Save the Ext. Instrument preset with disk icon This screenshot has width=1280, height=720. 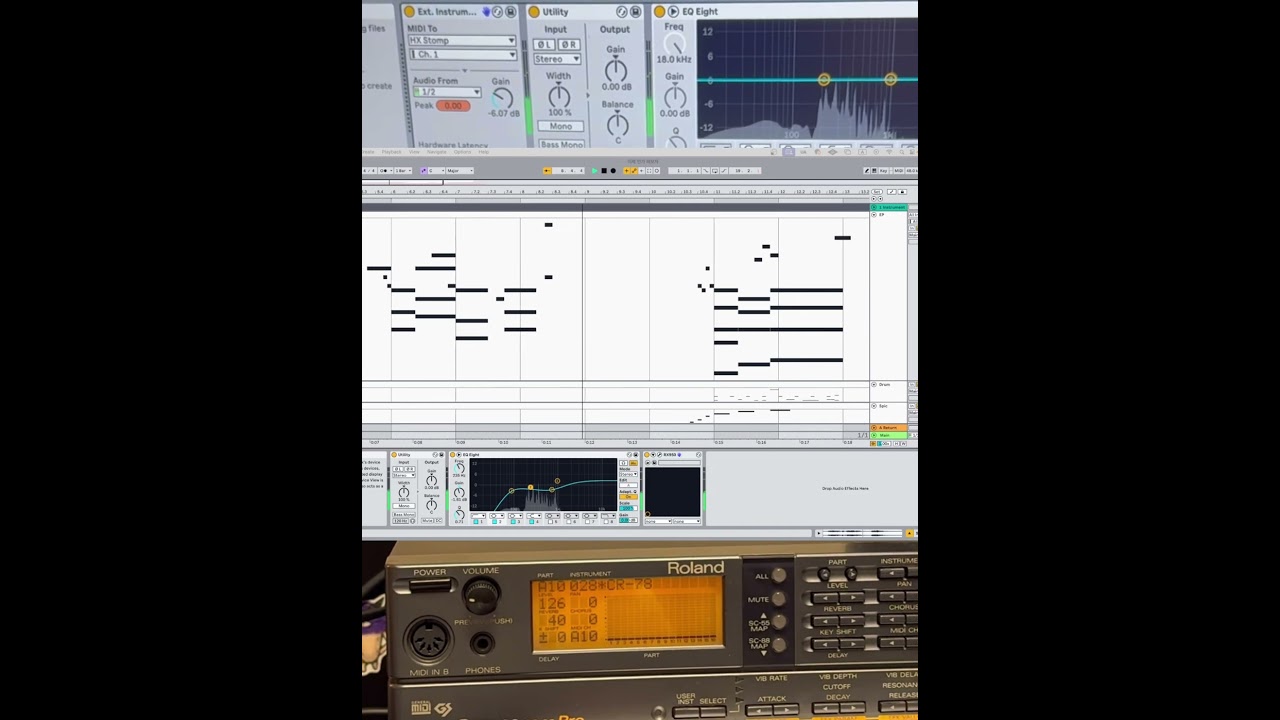(x=510, y=12)
